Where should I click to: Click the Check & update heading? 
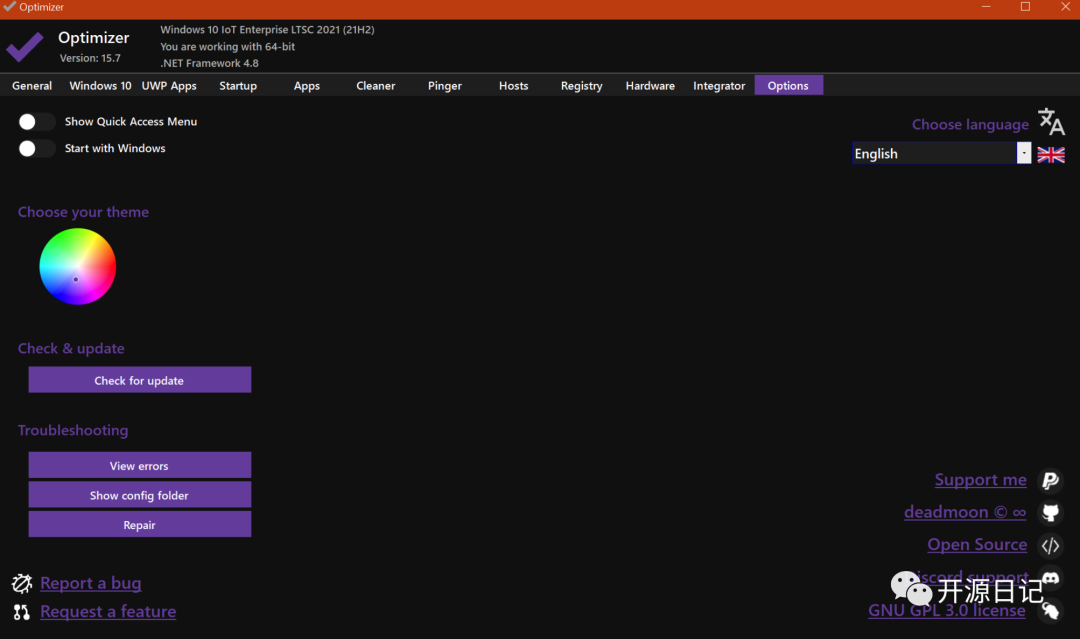[x=71, y=348]
